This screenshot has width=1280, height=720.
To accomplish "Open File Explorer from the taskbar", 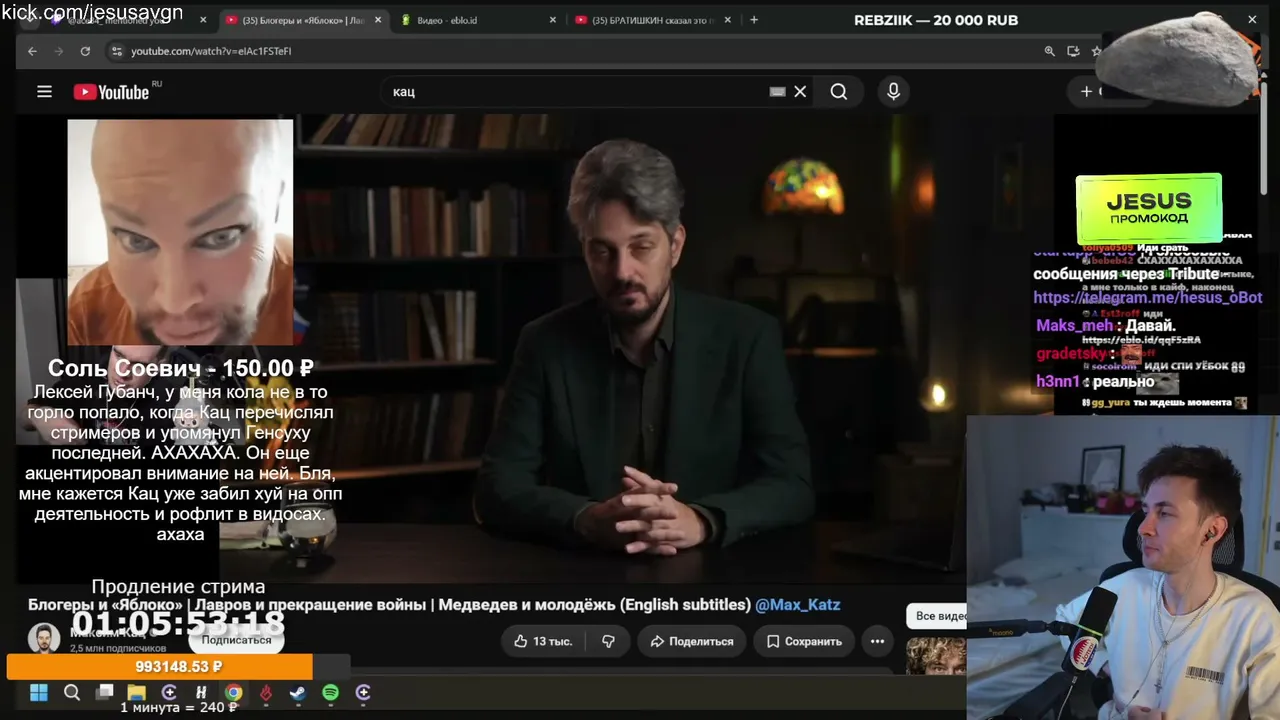I will 136,692.
